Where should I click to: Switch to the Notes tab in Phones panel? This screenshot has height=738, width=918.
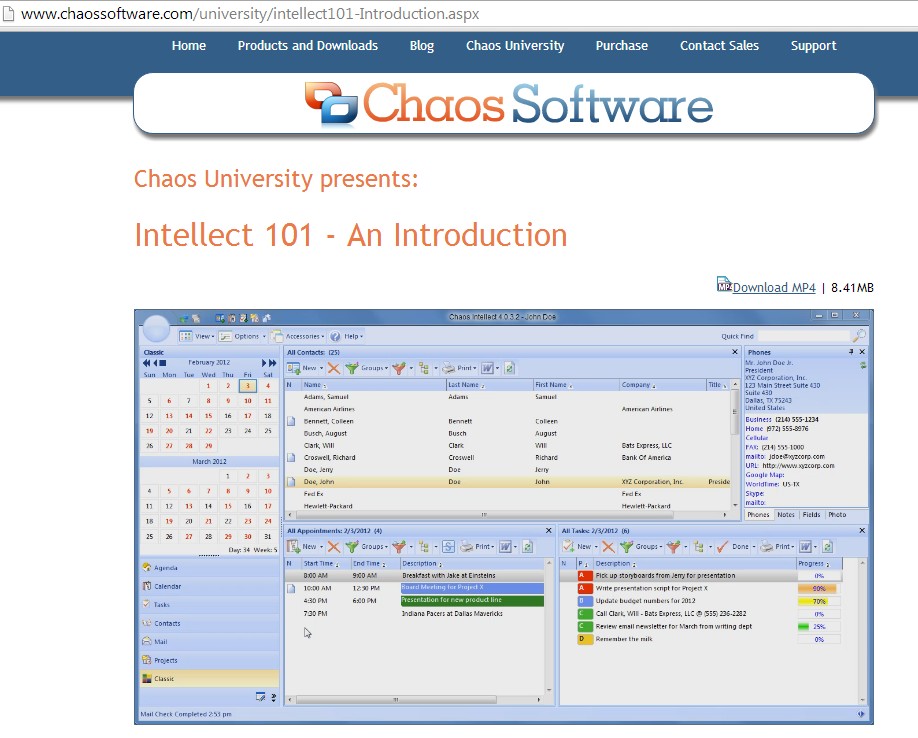[x=786, y=514]
